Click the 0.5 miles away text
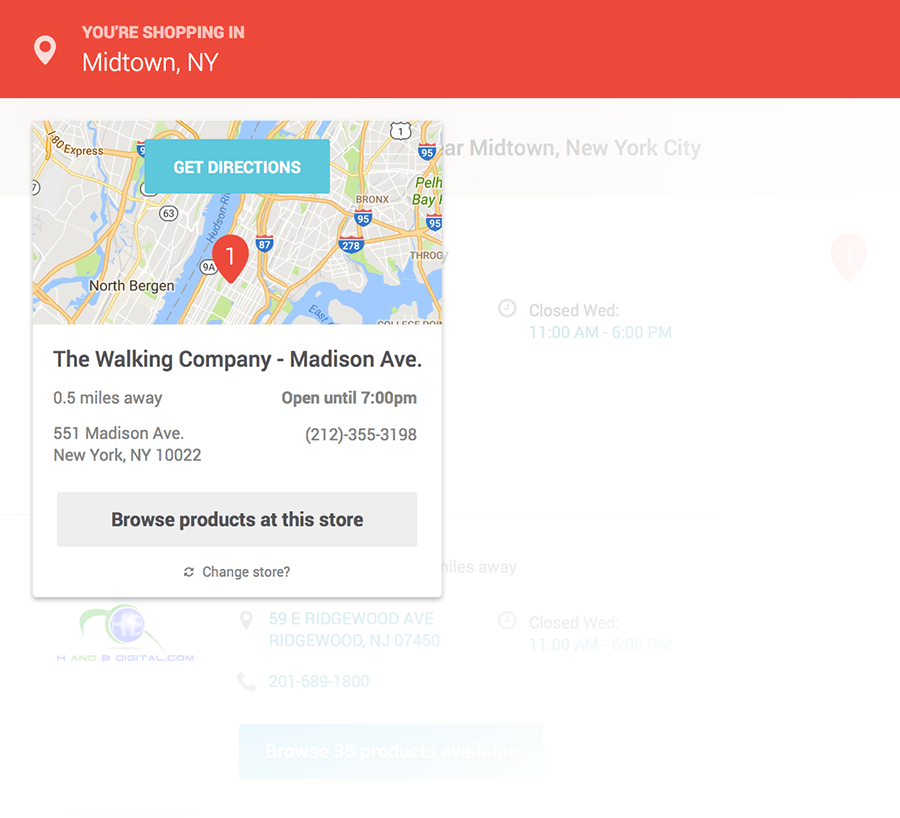 (108, 398)
